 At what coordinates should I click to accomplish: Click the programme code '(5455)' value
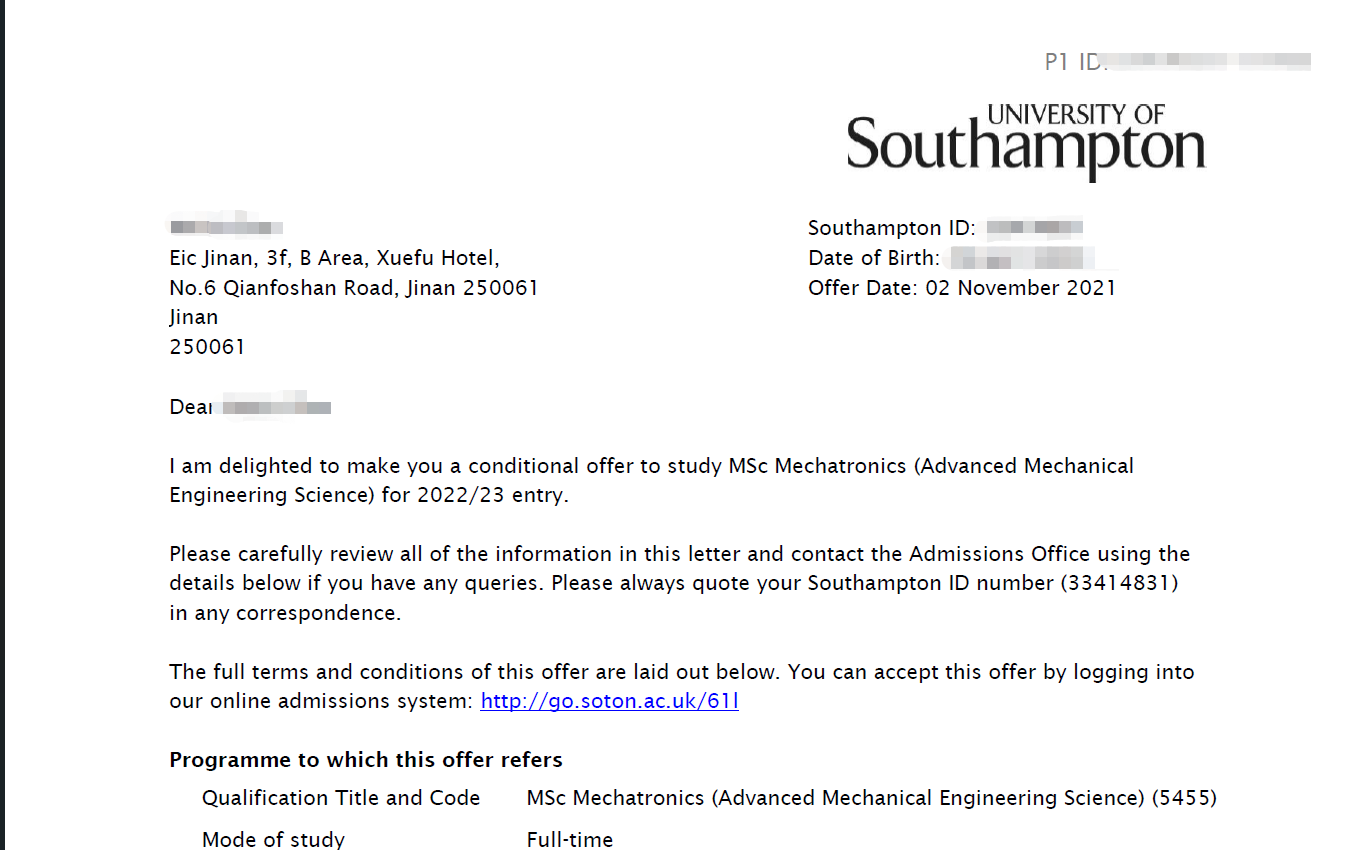[x=1184, y=798]
